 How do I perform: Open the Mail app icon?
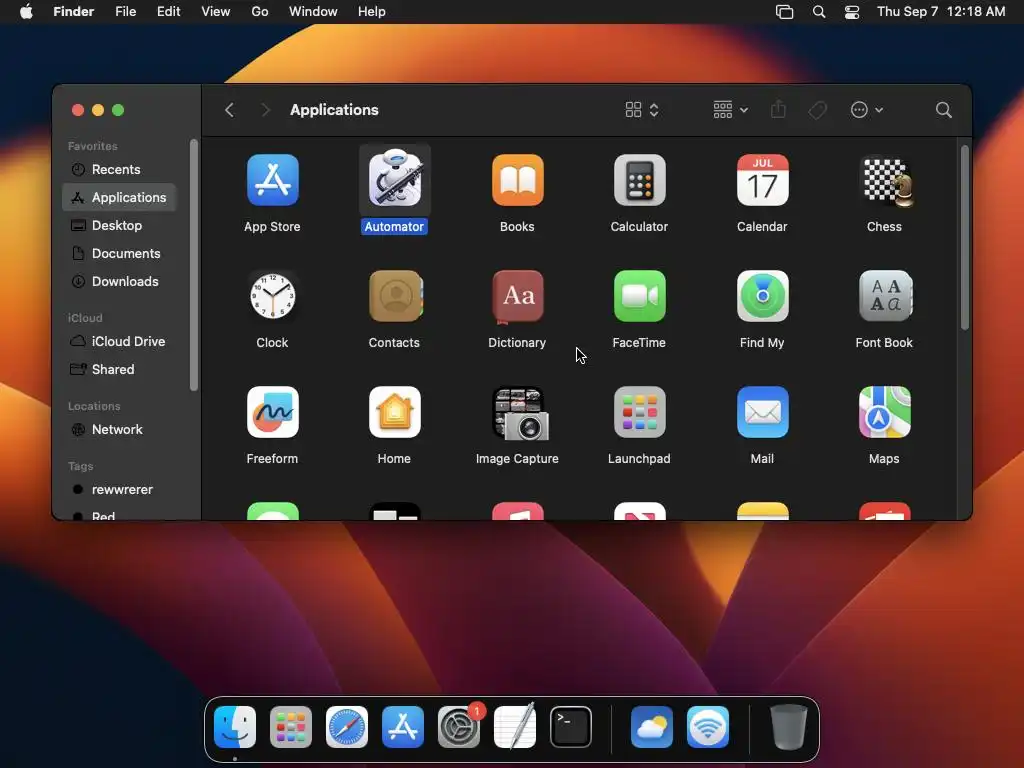point(762,412)
